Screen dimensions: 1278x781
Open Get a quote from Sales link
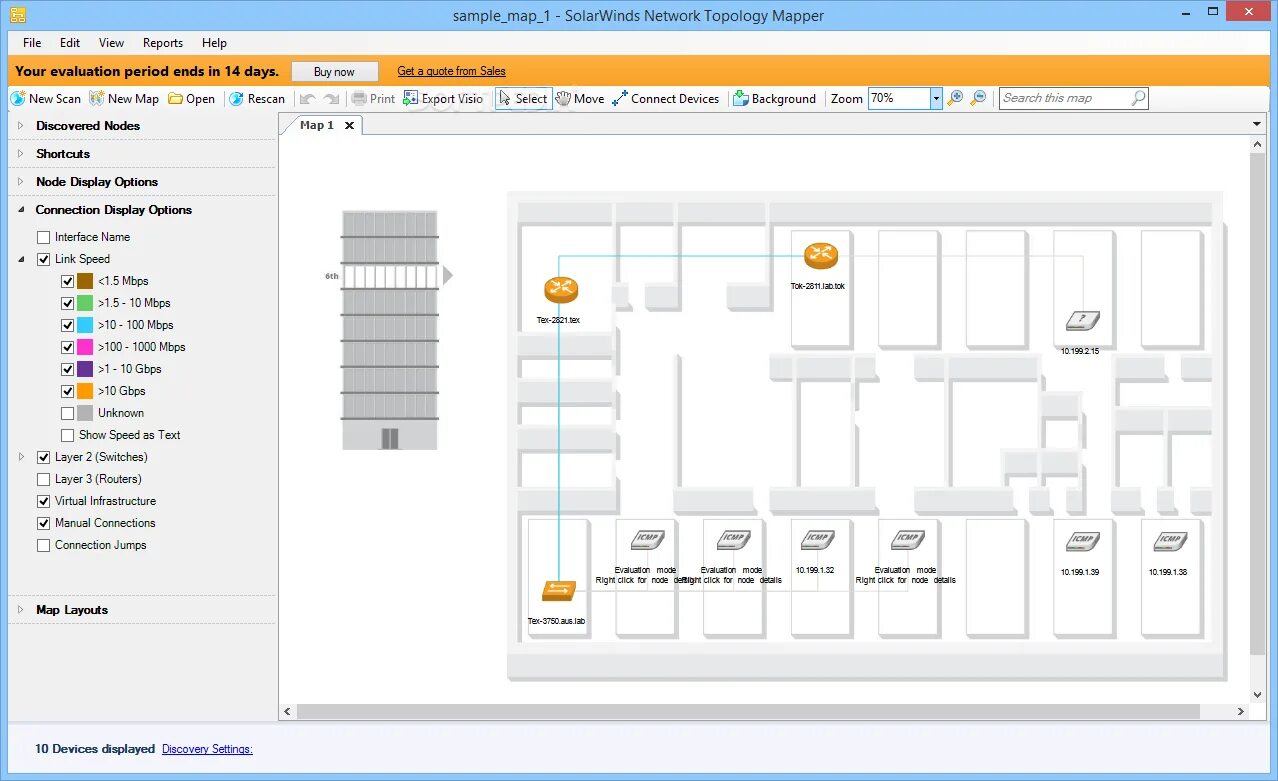(451, 71)
